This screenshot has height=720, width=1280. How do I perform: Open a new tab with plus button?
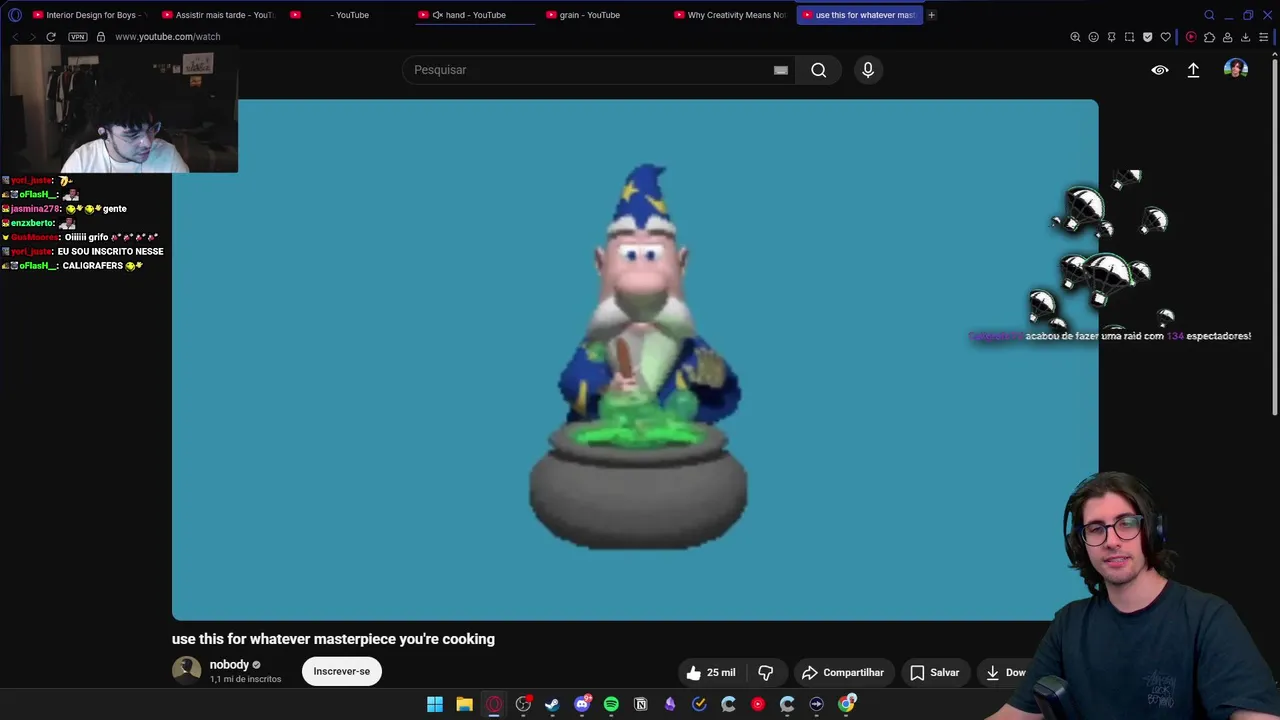[x=931, y=15]
